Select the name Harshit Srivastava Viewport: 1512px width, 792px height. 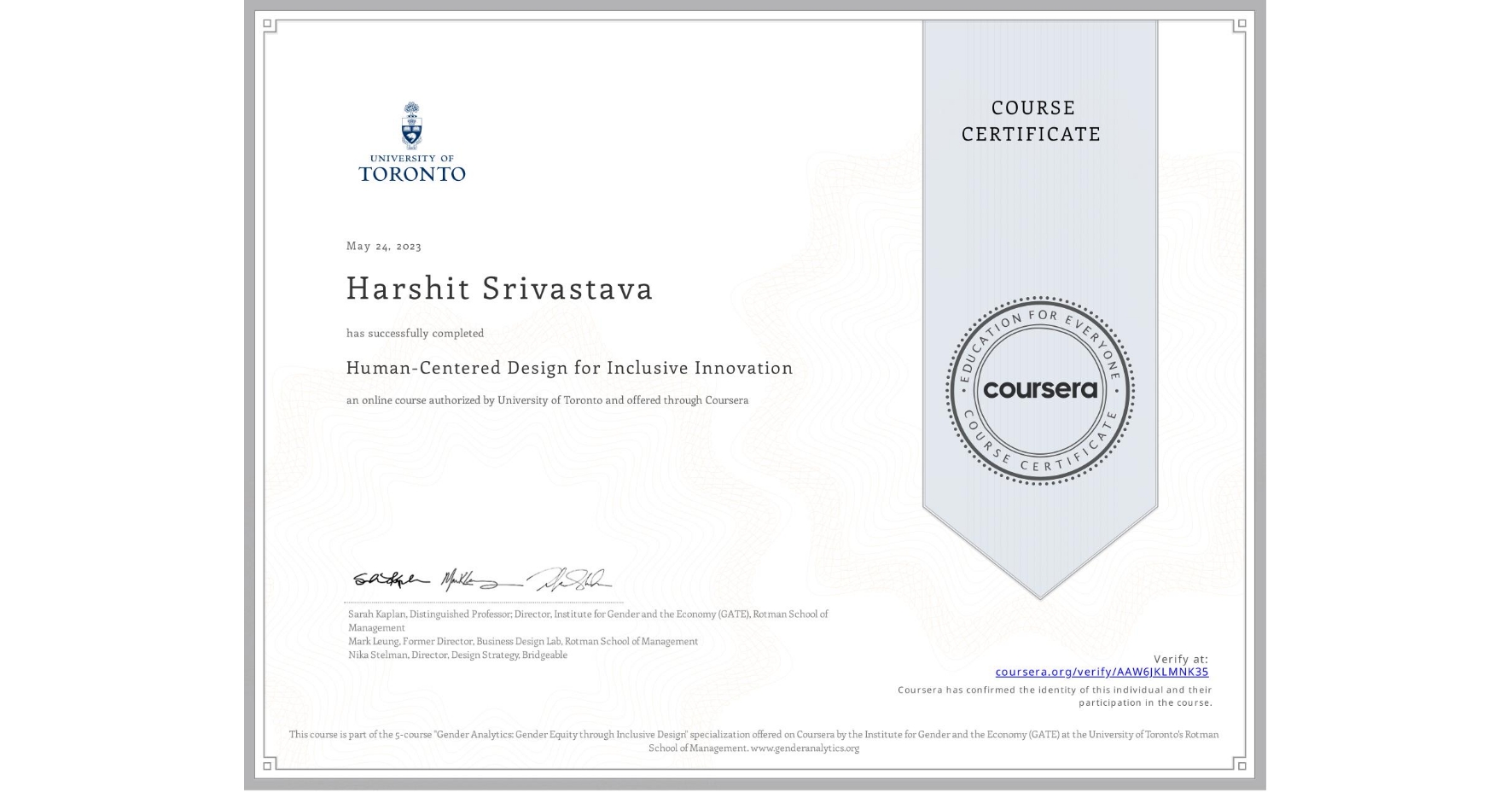pyautogui.click(x=500, y=289)
